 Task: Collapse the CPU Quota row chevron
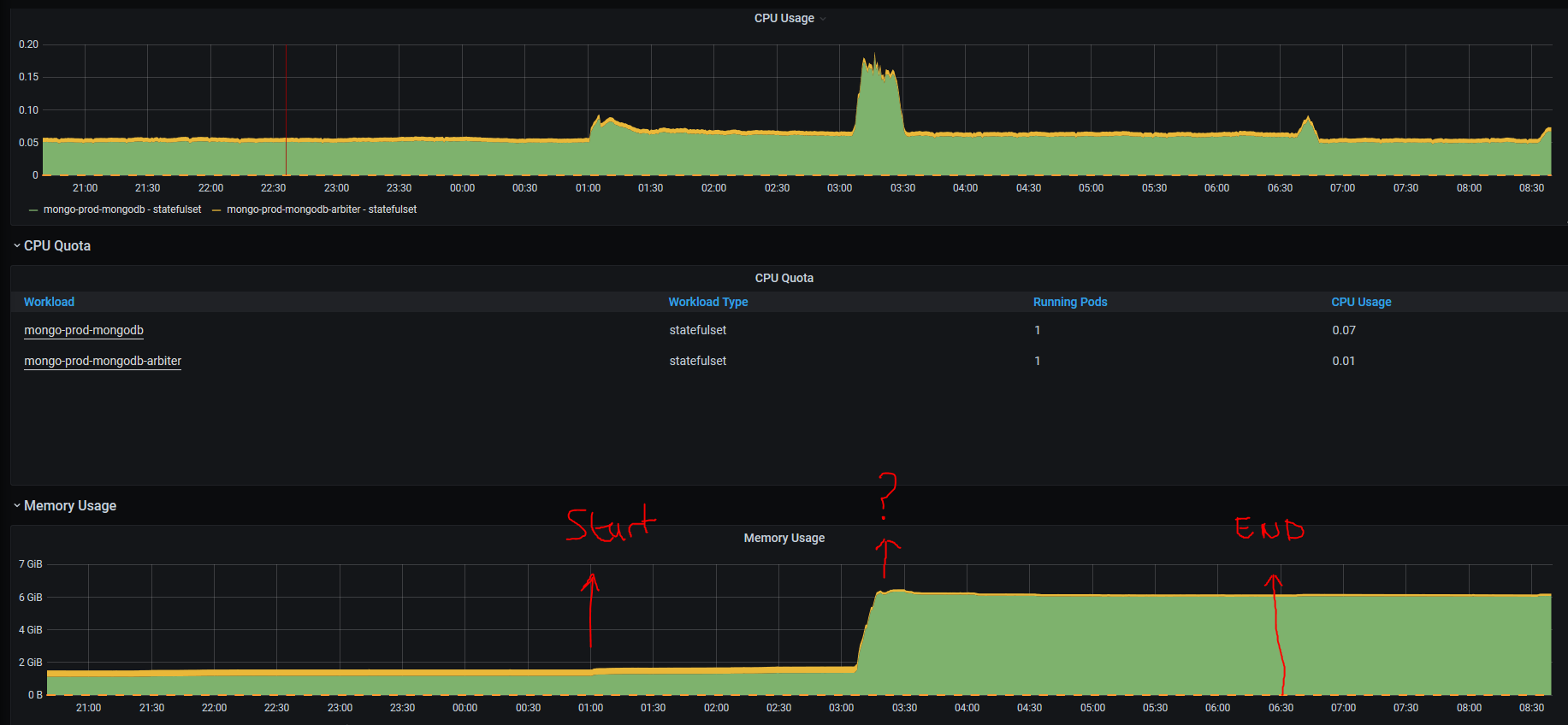(x=17, y=246)
